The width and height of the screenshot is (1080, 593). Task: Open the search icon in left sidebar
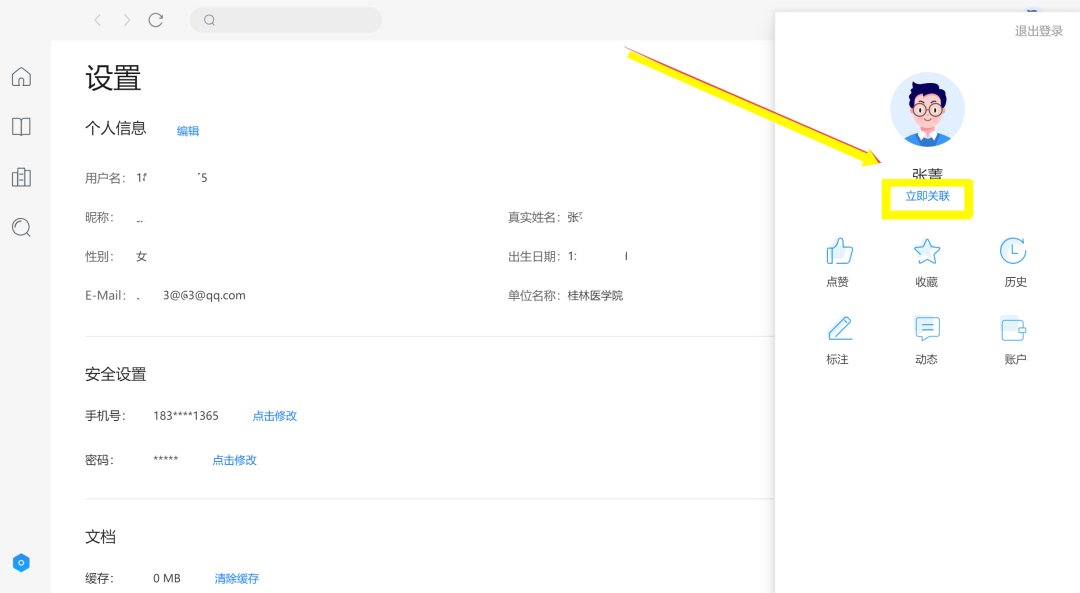click(21, 228)
